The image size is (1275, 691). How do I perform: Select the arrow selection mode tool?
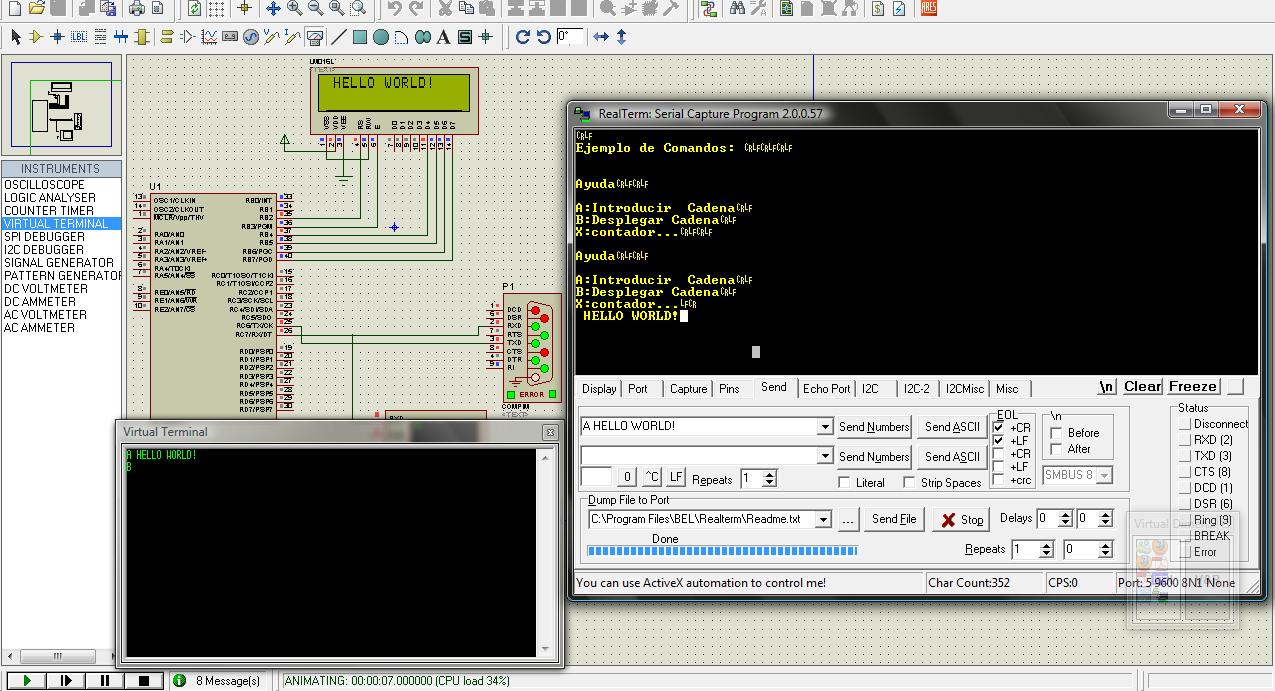(x=15, y=37)
